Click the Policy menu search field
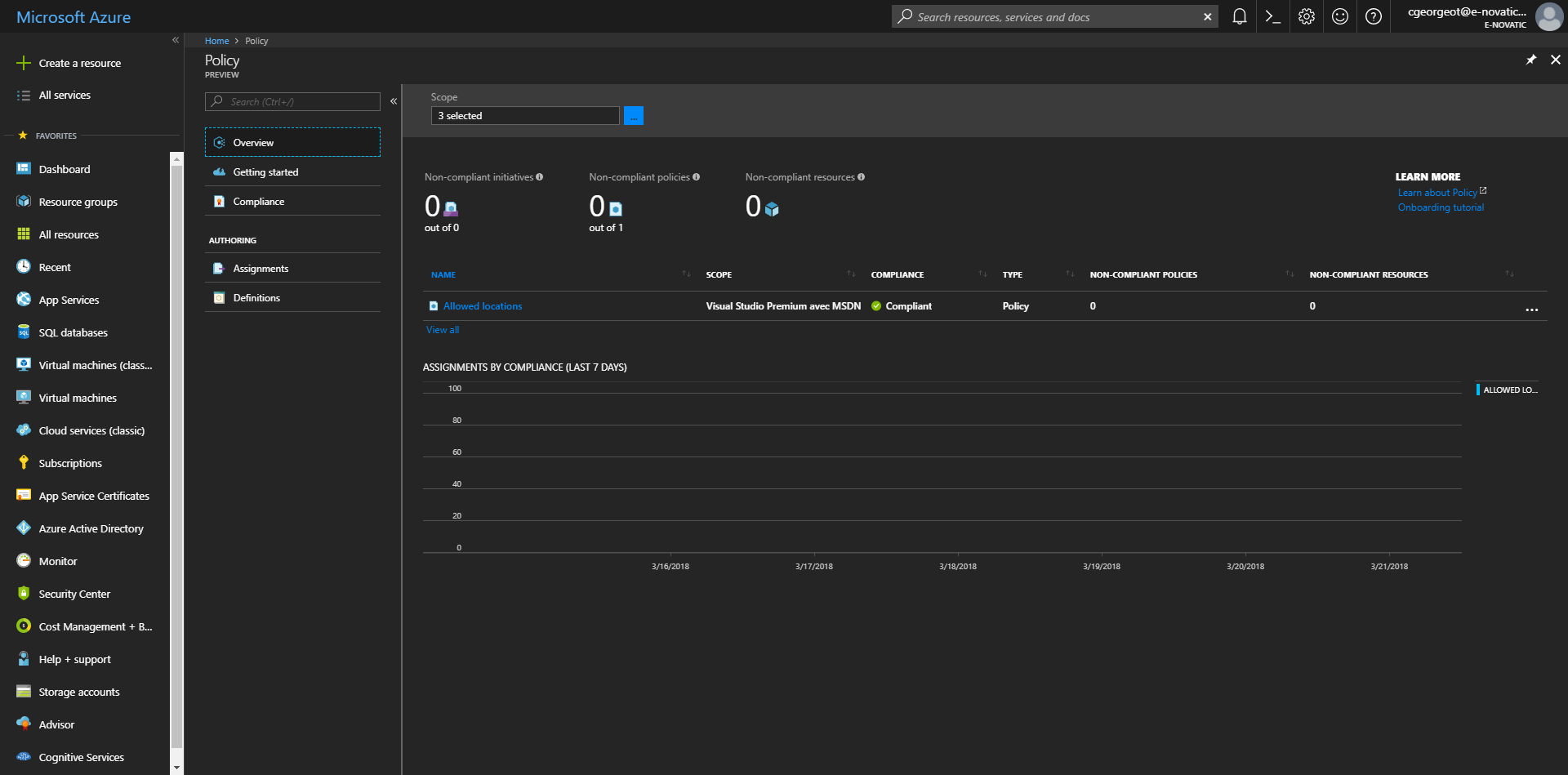 point(299,102)
